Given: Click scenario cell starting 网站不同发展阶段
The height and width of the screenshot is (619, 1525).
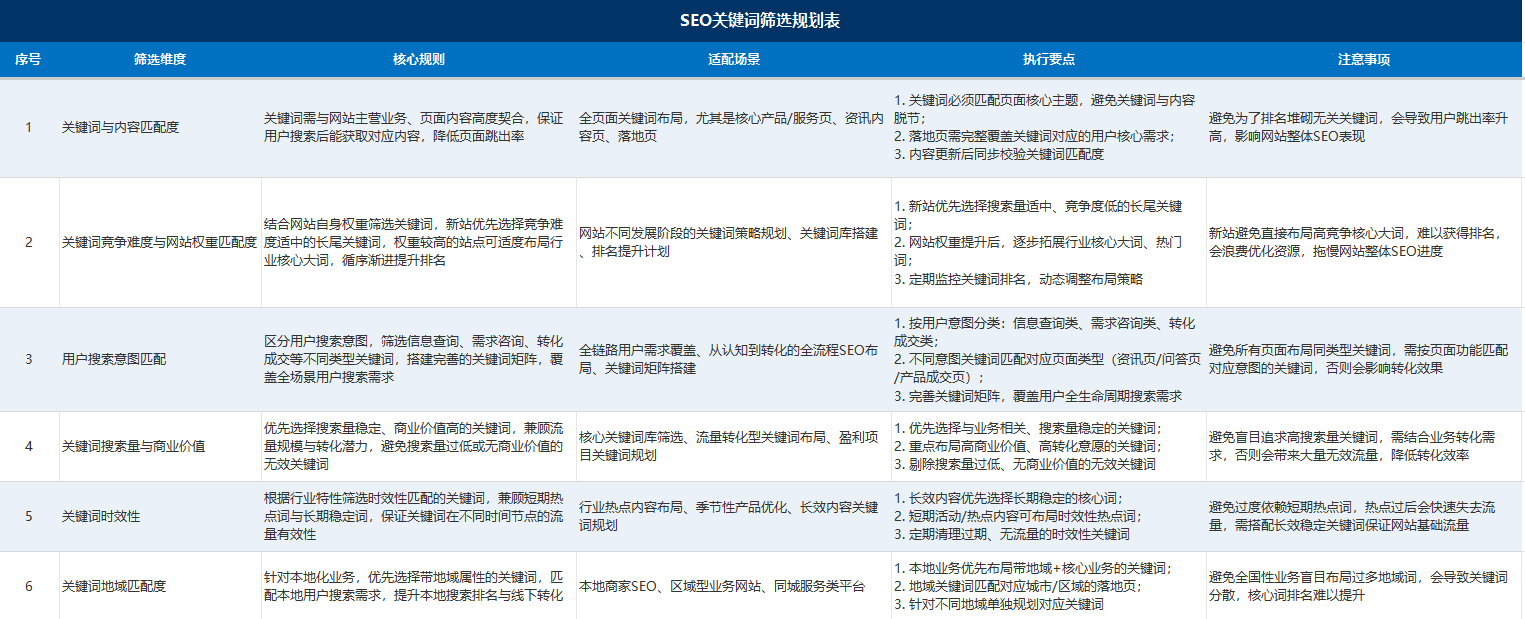Looking at the screenshot, I should (734, 242).
